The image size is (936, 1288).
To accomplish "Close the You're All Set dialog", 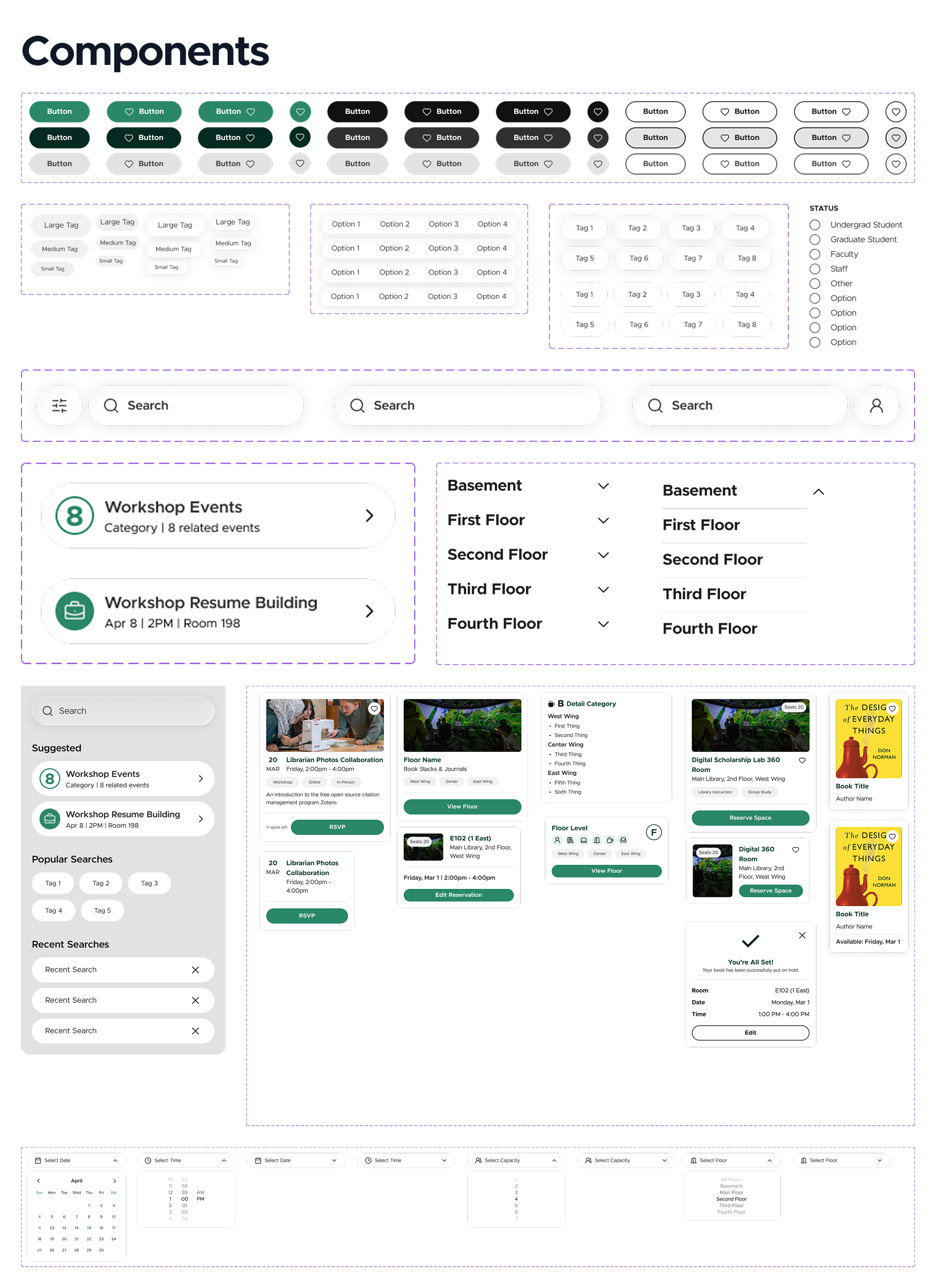I will pyautogui.click(x=802, y=935).
